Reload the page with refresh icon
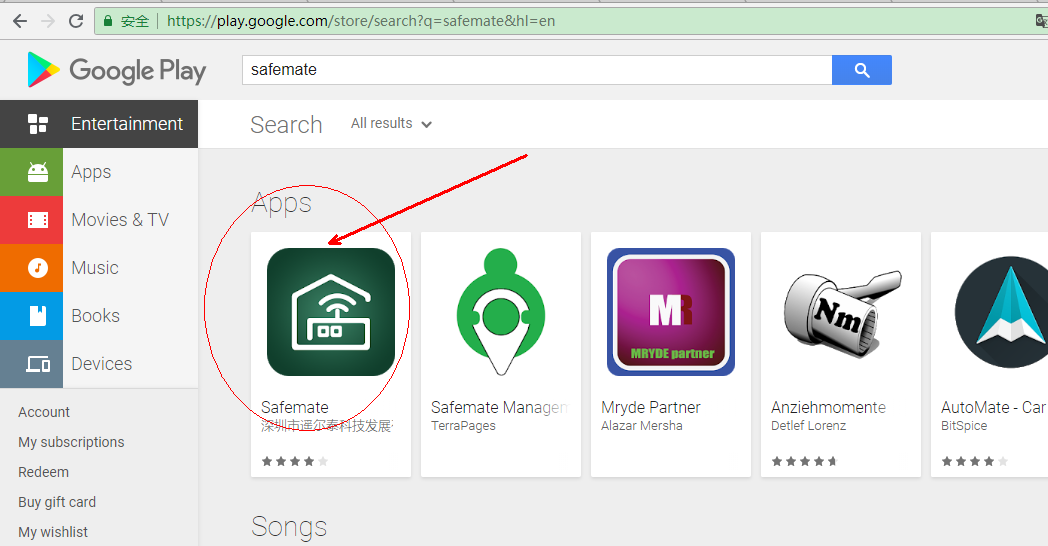Viewport: 1048px width, 546px height. [76, 21]
